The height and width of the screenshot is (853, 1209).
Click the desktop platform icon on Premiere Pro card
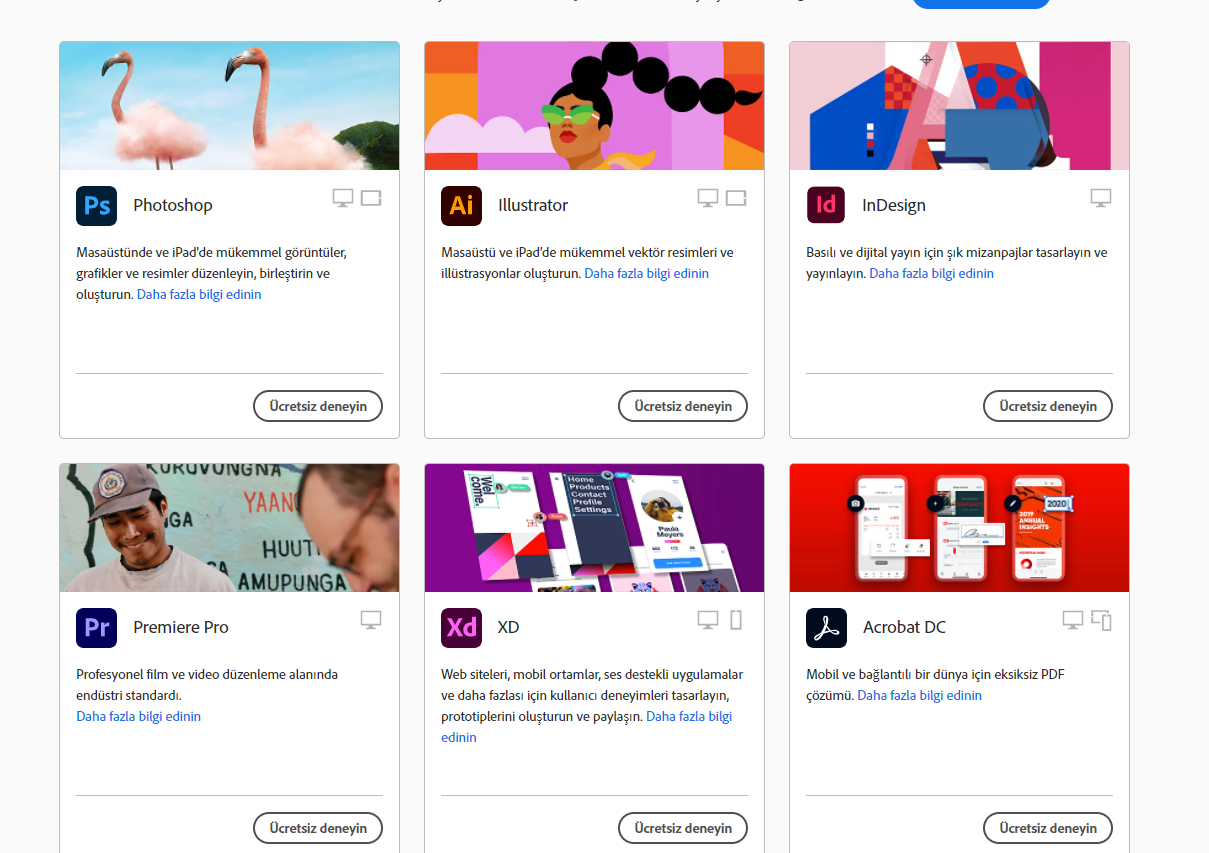371,620
